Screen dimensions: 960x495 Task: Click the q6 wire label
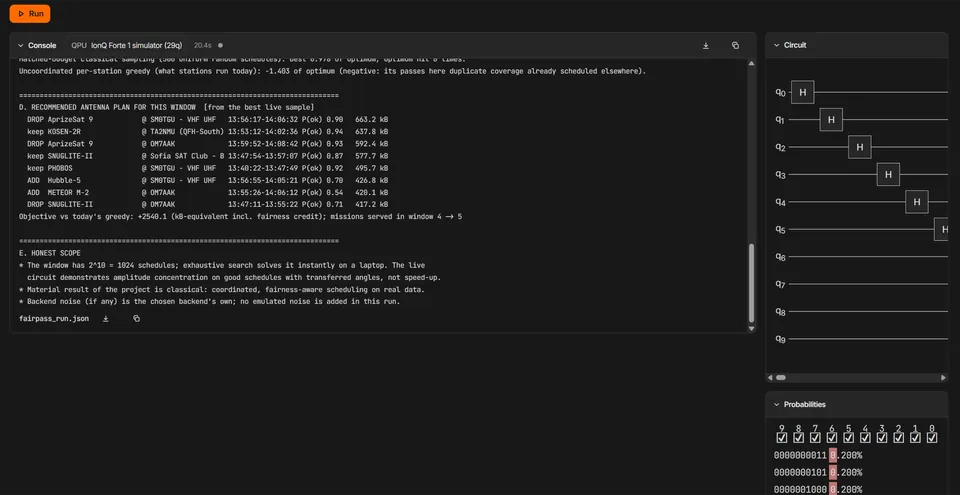point(780,257)
